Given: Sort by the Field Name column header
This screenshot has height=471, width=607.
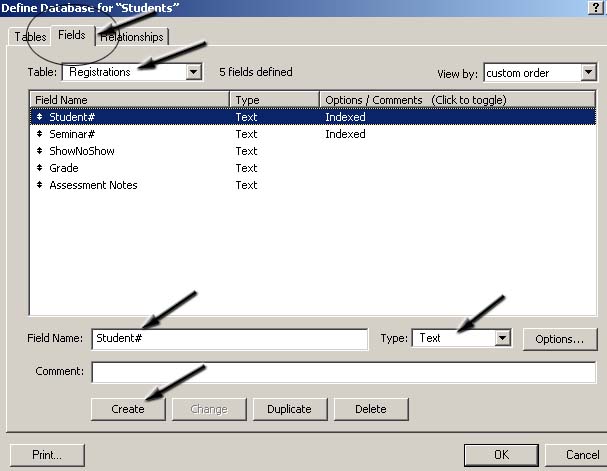Looking at the screenshot, I should pyautogui.click(x=129, y=100).
